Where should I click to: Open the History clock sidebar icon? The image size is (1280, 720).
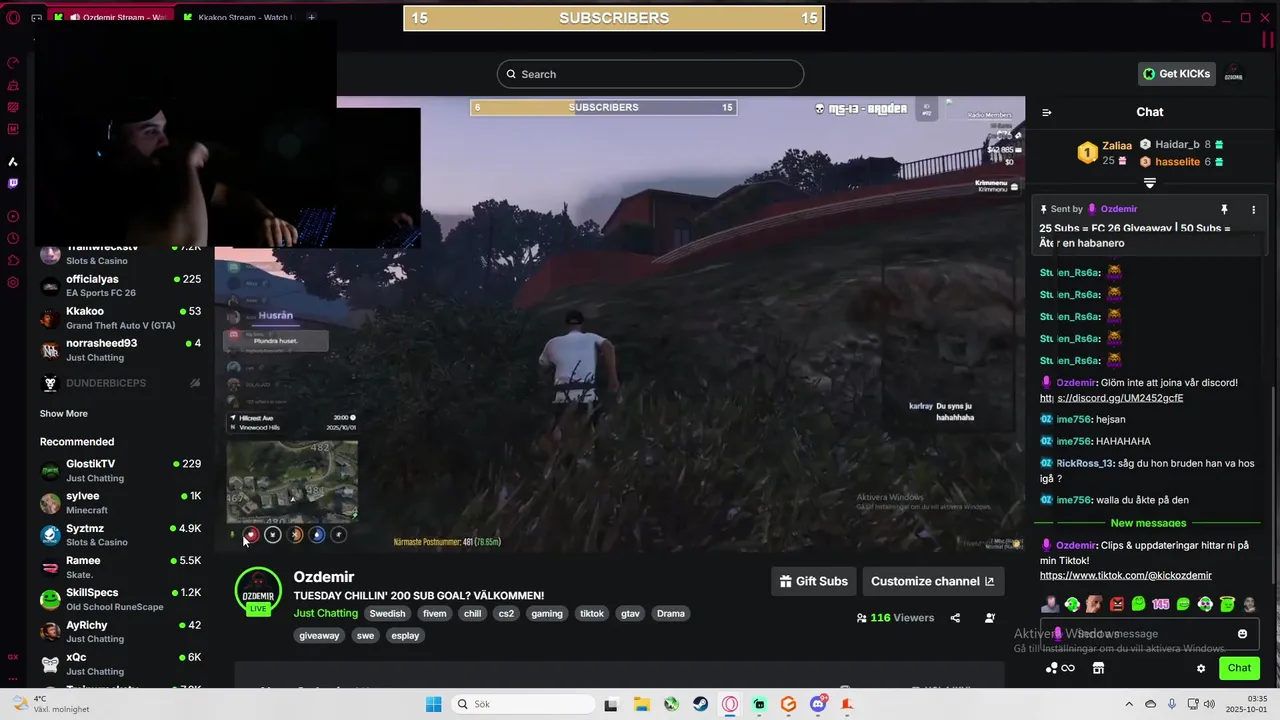tap(13, 238)
